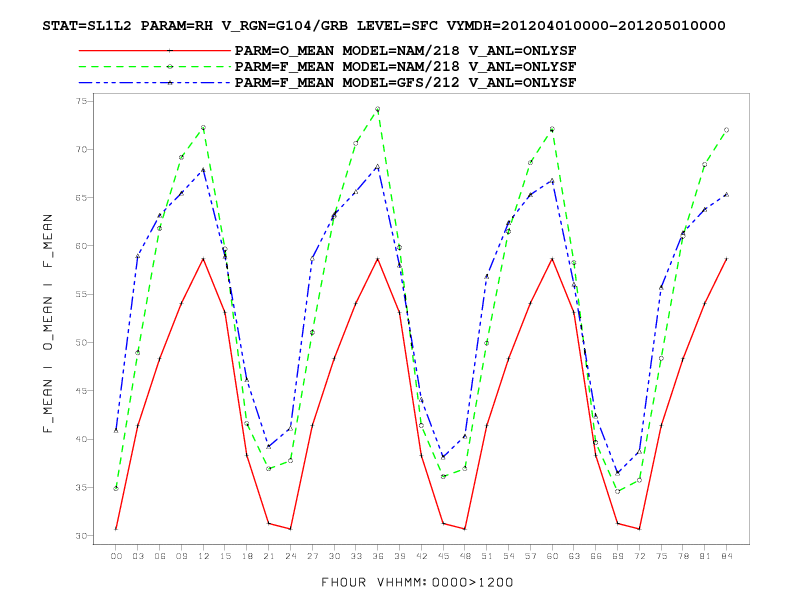Select legend entry PARM=F_MEAN MODEL=NAM/218

405,67
